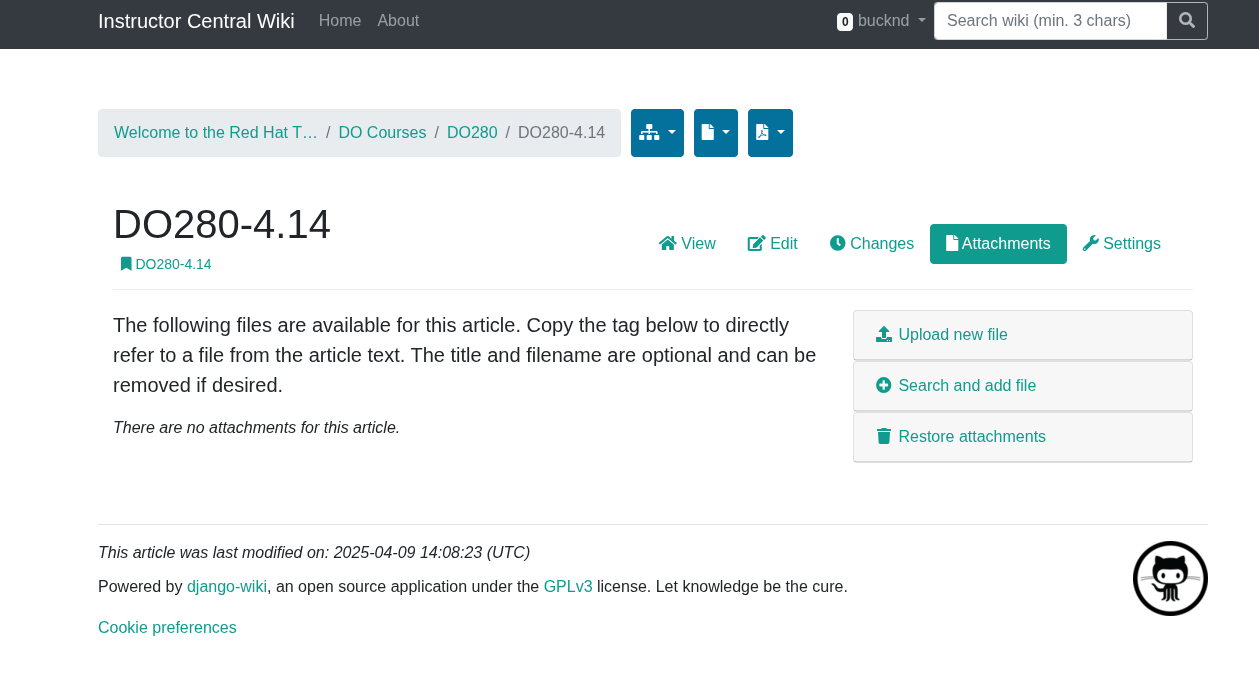Open the Welcome to the Red Hat breadcrumb

[x=216, y=133]
